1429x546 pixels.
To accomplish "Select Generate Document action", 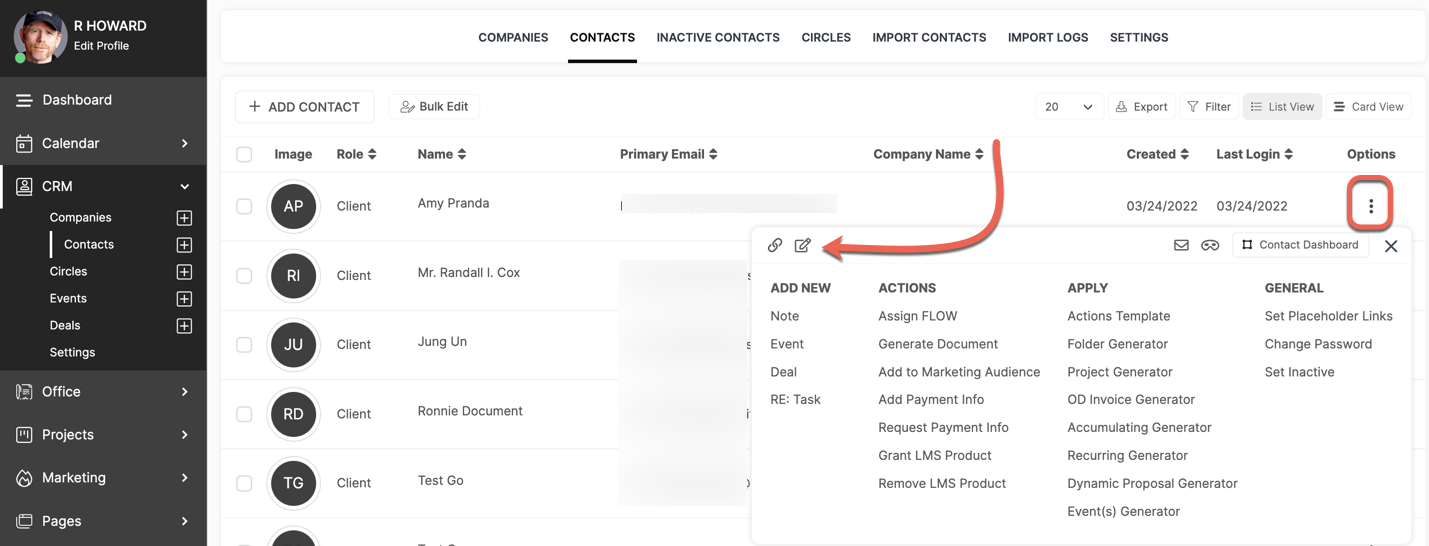I will (938, 344).
